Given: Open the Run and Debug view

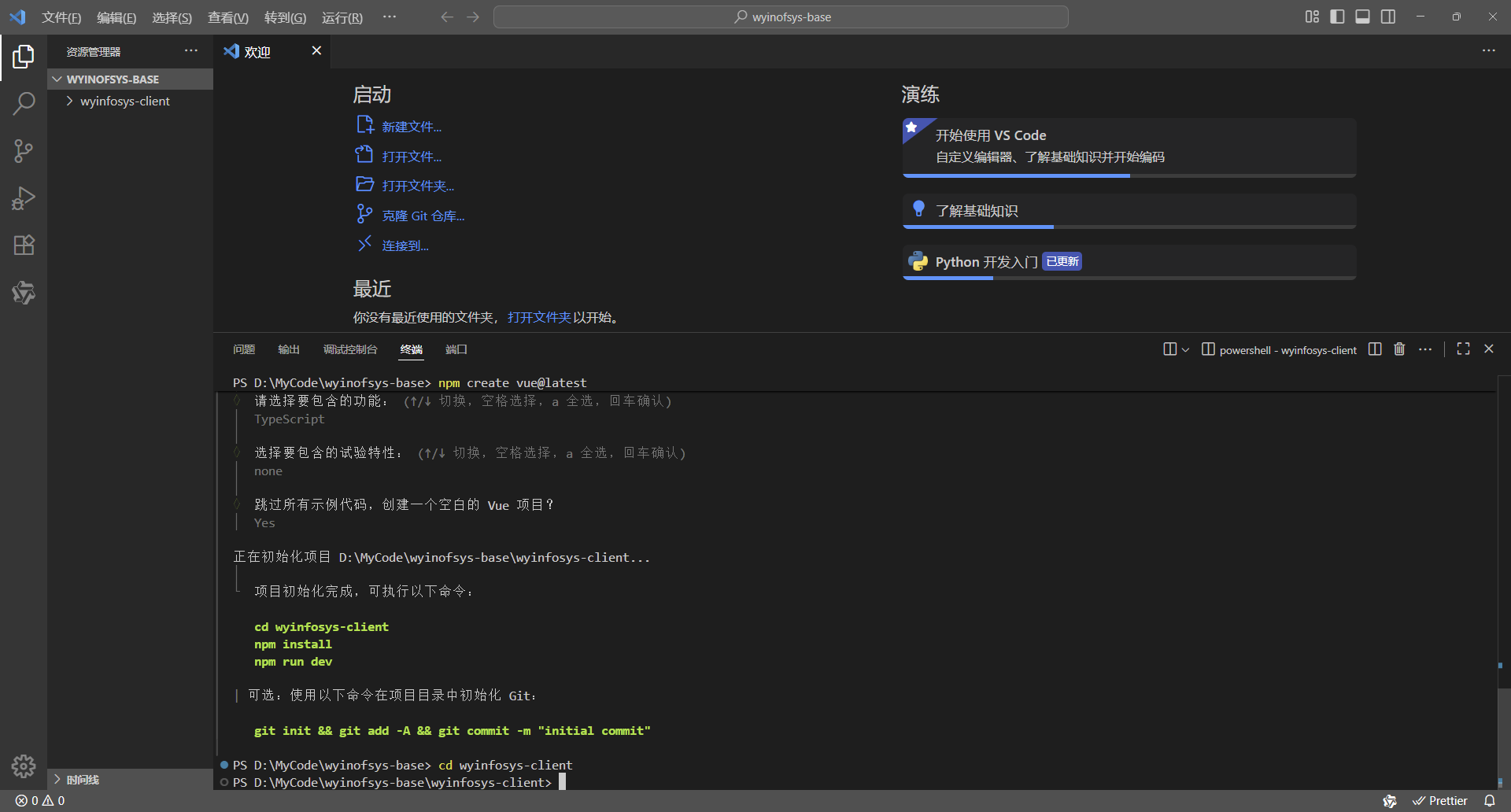Looking at the screenshot, I should pyautogui.click(x=24, y=197).
